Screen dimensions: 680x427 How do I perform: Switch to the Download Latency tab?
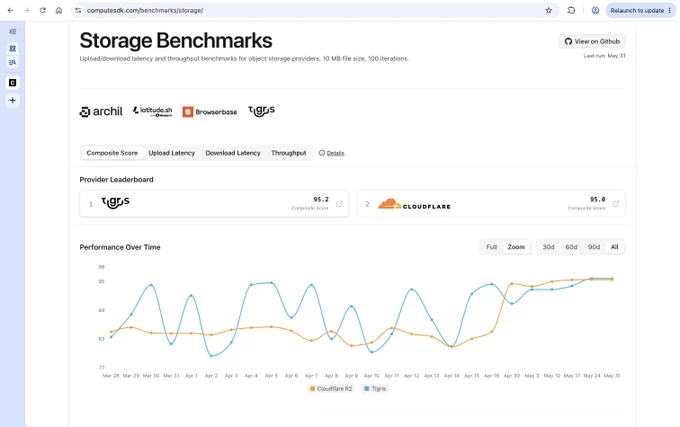pyautogui.click(x=233, y=153)
